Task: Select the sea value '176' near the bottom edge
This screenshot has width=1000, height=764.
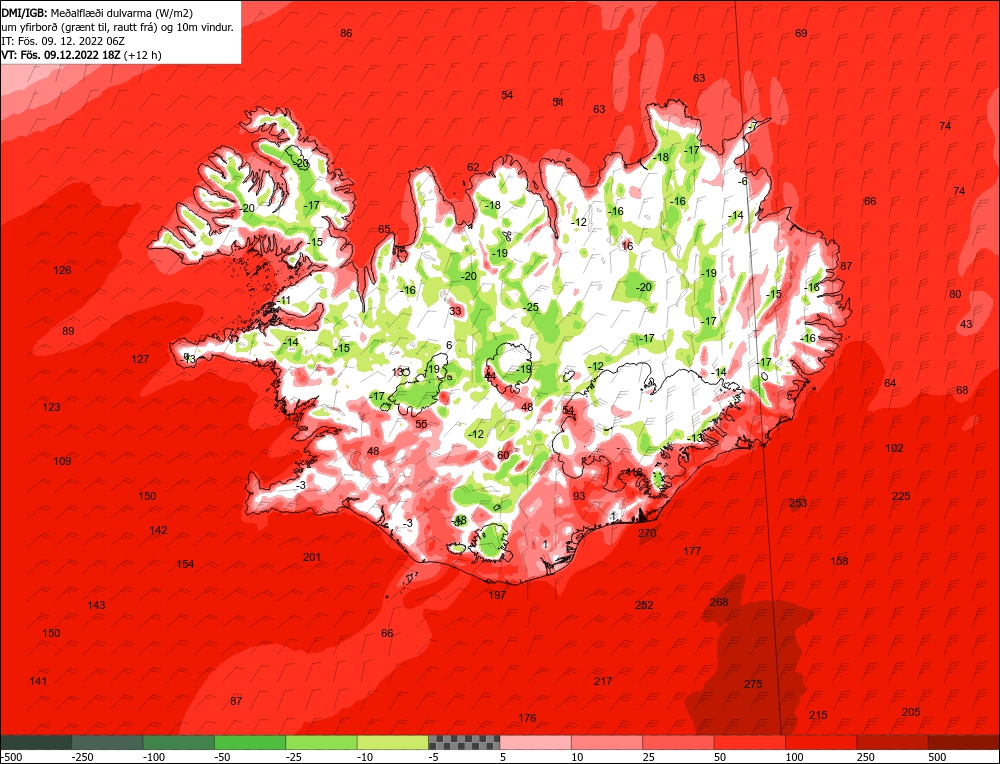Action: click(x=527, y=718)
